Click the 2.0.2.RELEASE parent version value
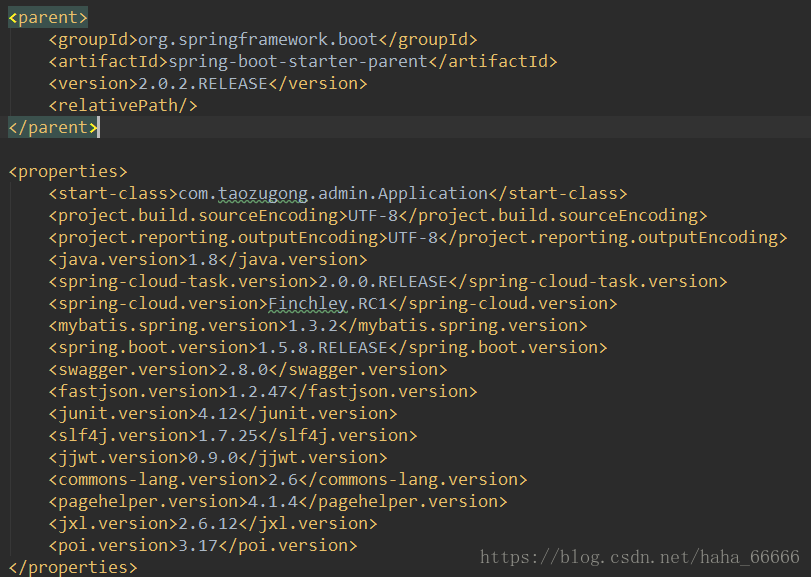This screenshot has width=811, height=577. pos(203,84)
